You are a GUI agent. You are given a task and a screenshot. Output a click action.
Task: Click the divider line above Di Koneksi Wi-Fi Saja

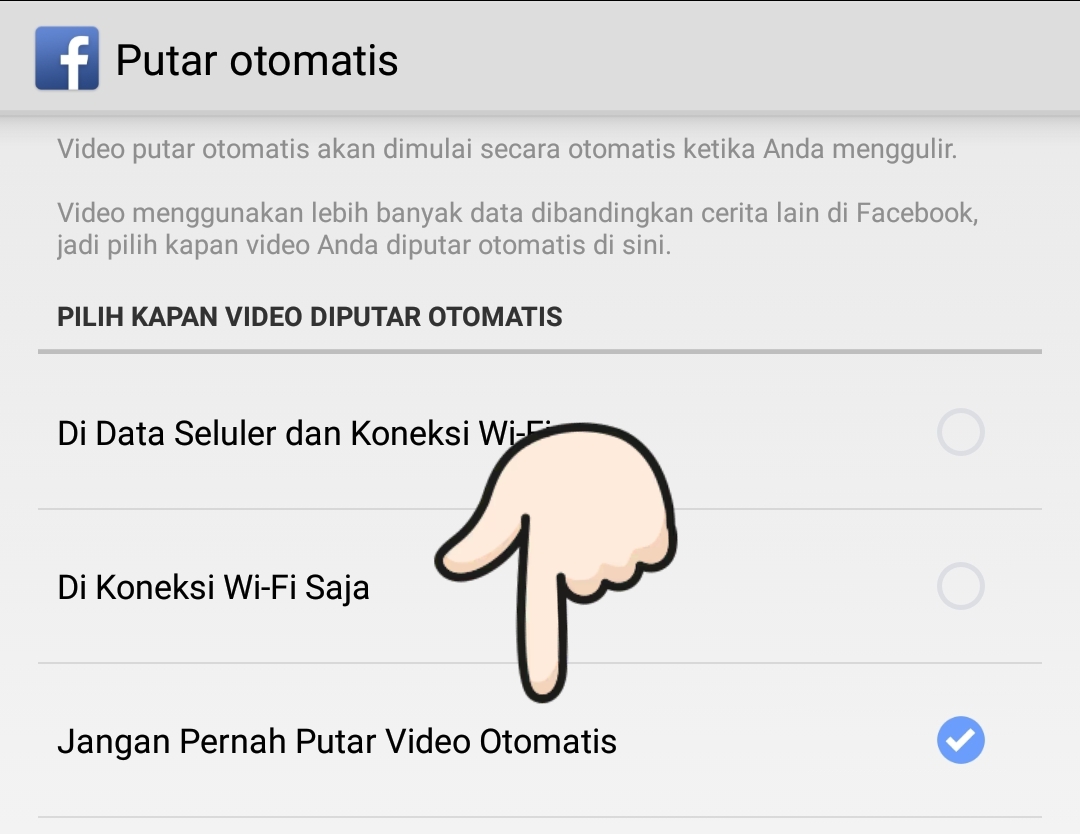tap(540, 510)
